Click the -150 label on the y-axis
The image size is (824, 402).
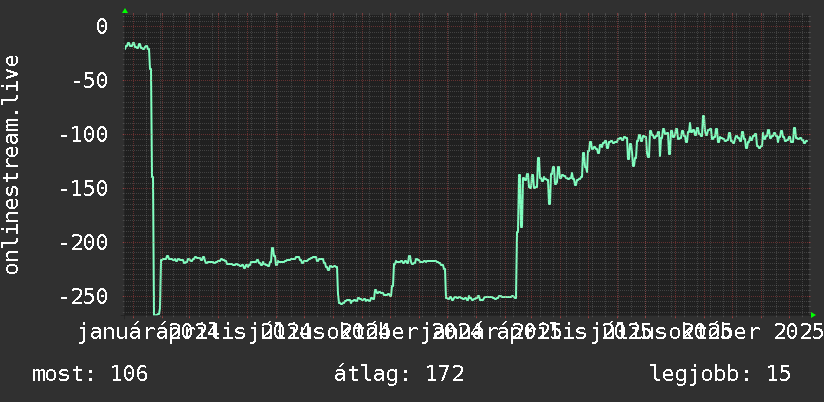tap(84, 189)
